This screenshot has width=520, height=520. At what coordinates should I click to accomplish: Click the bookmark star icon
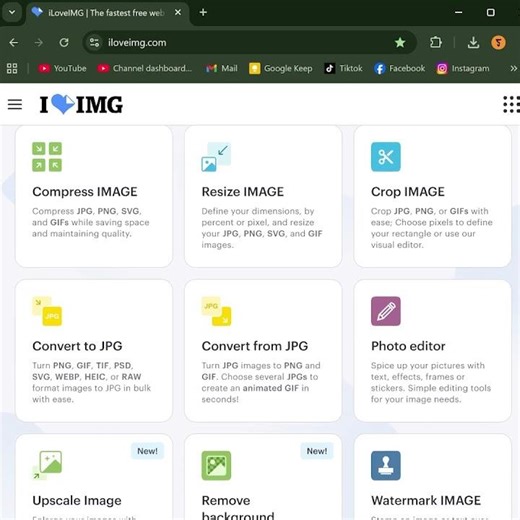coord(400,43)
